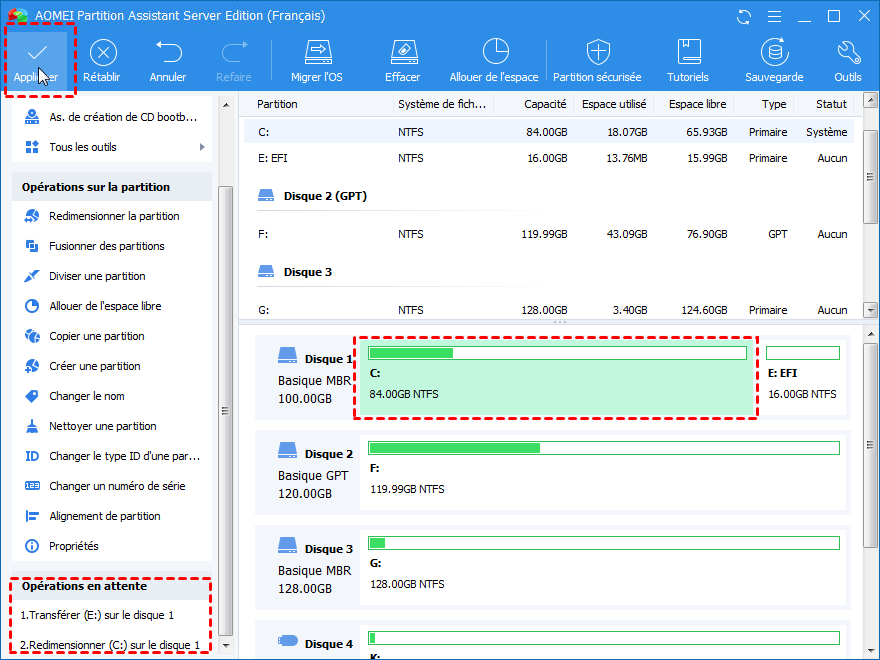Click the Redimensionner la partition option
Screen dimensions: 880x660
(x=114, y=216)
